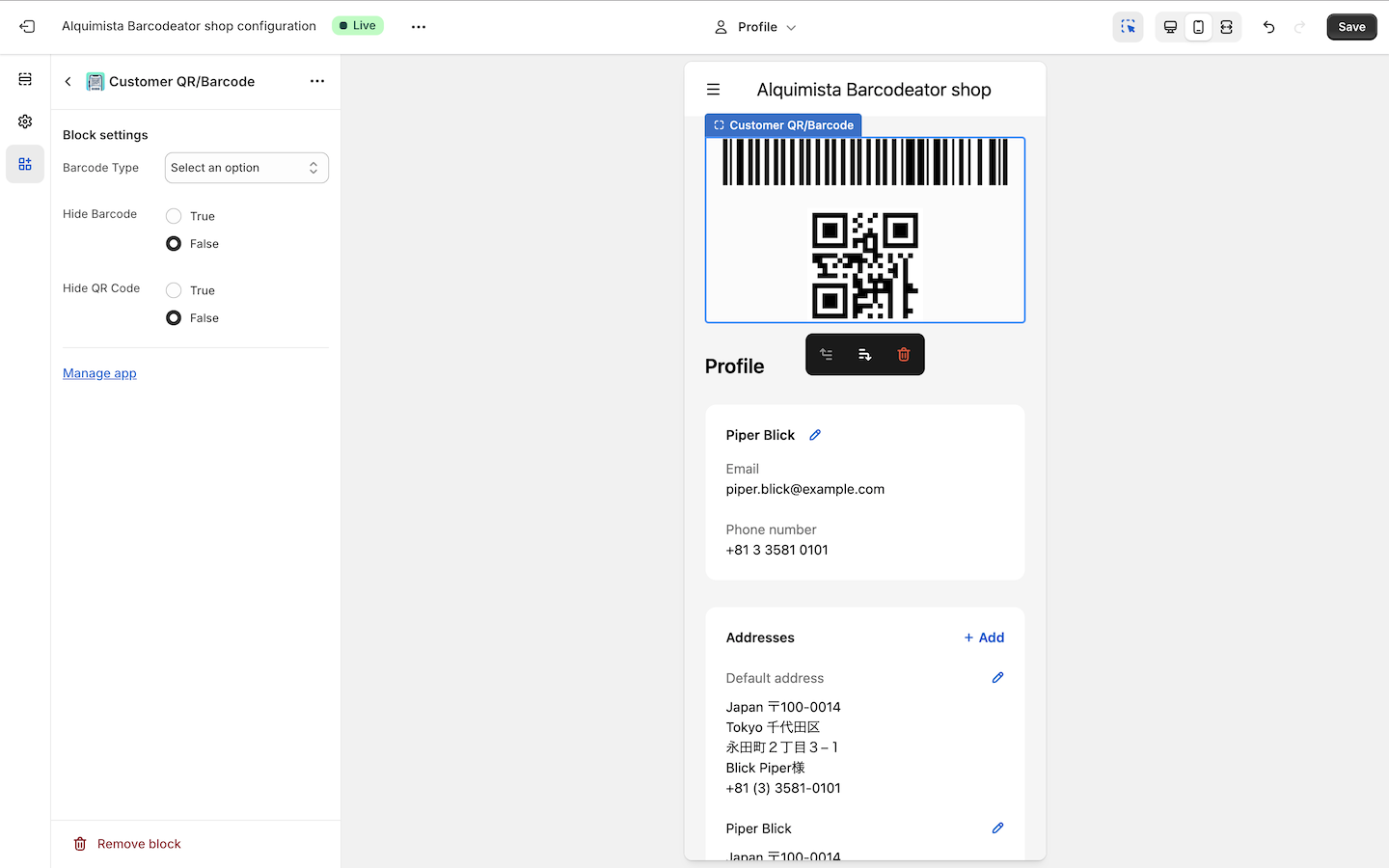This screenshot has height=868, width=1389.
Task: Switch to mobile preview view
Action: pos(1198,27)
